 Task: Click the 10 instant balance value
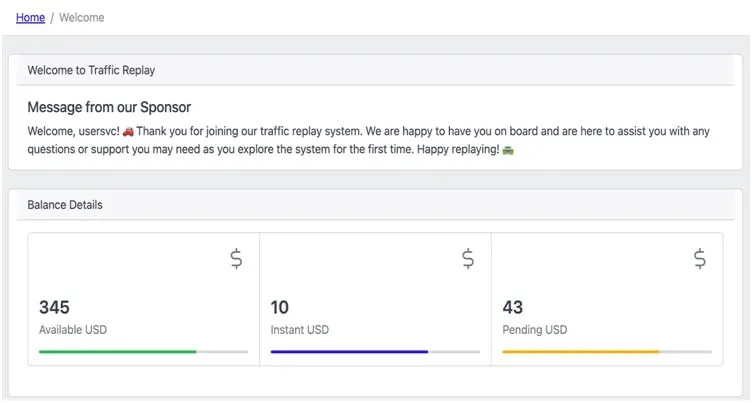pos(280,307)
